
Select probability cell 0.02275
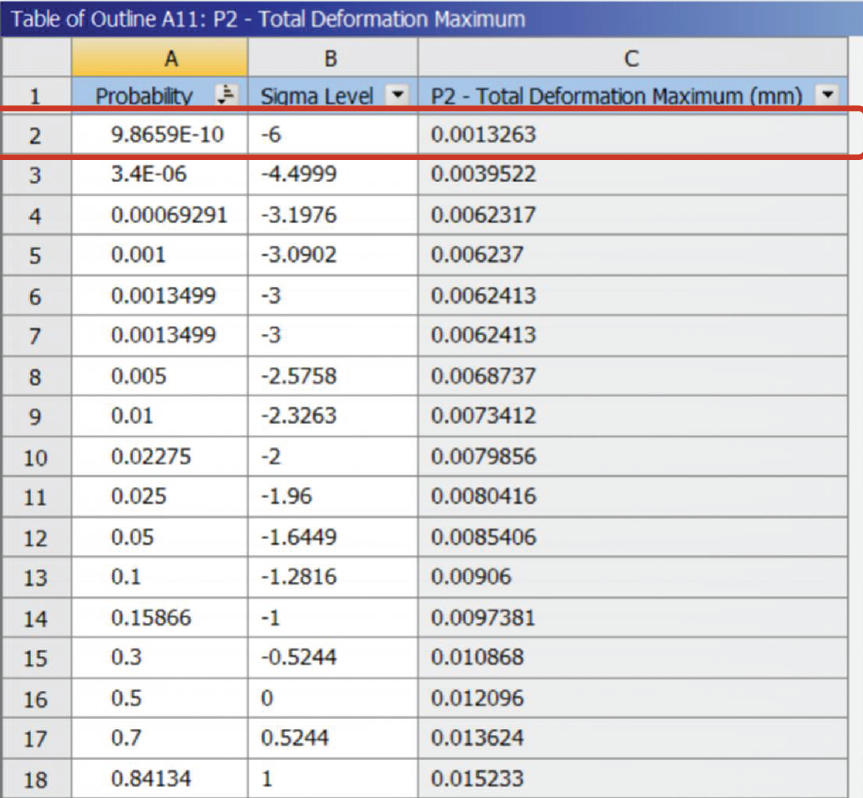[160, 456]
